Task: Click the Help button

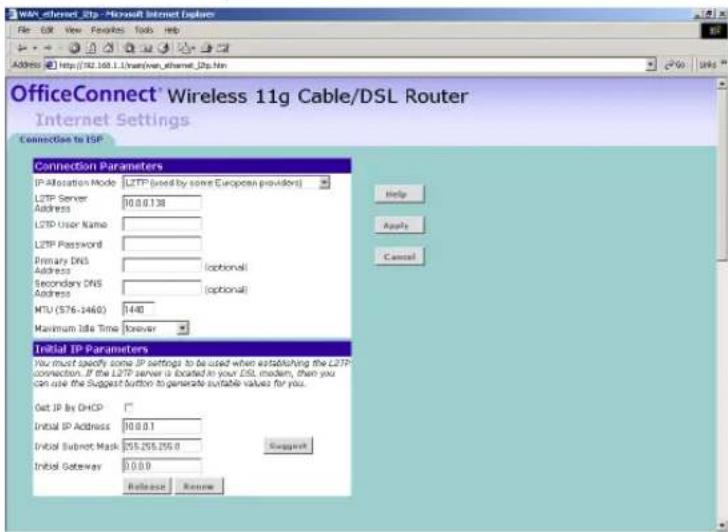Action: pos(399,194)
